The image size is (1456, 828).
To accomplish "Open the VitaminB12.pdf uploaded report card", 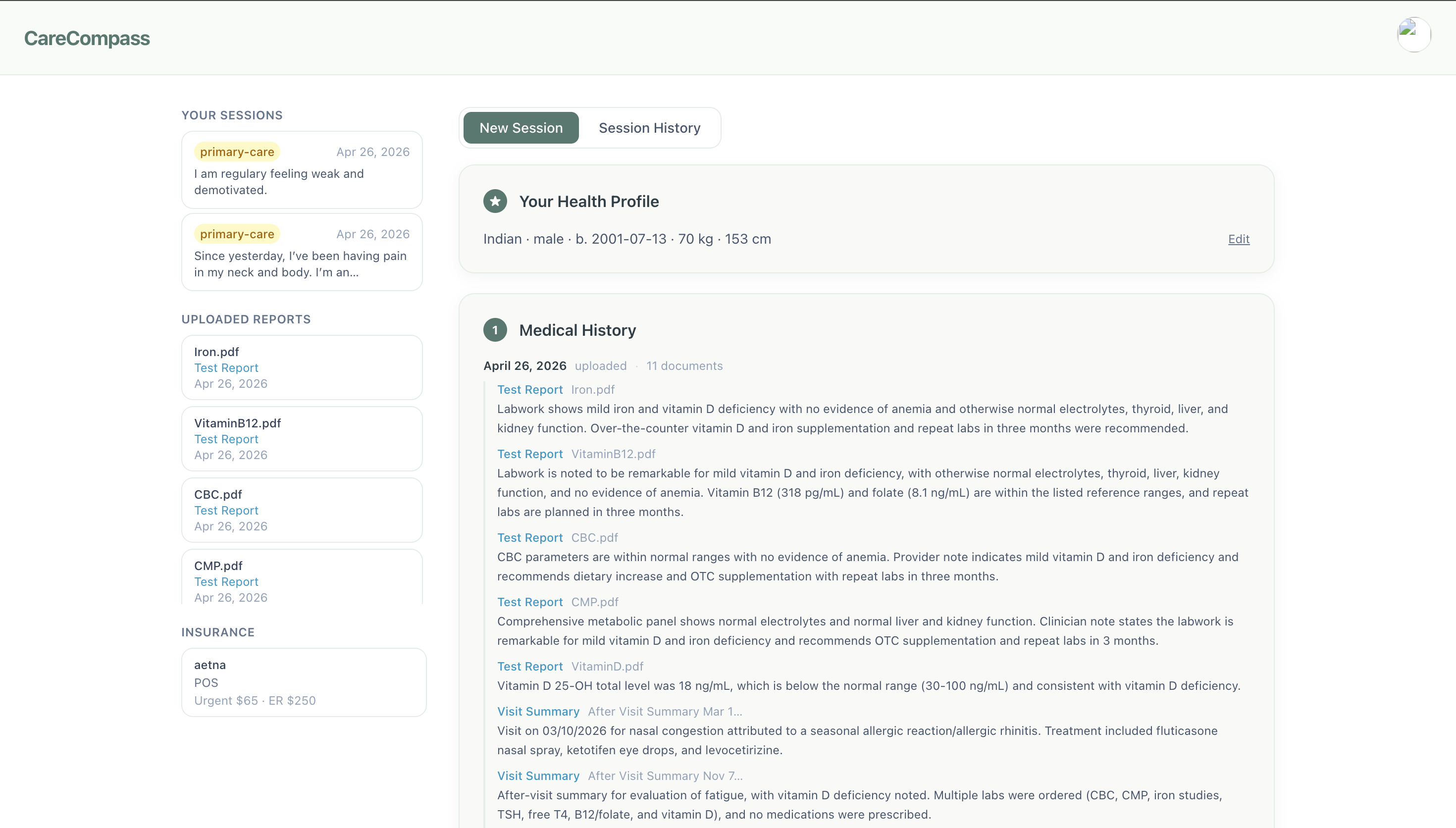I will pyautogui.click(x=301, y=438).
